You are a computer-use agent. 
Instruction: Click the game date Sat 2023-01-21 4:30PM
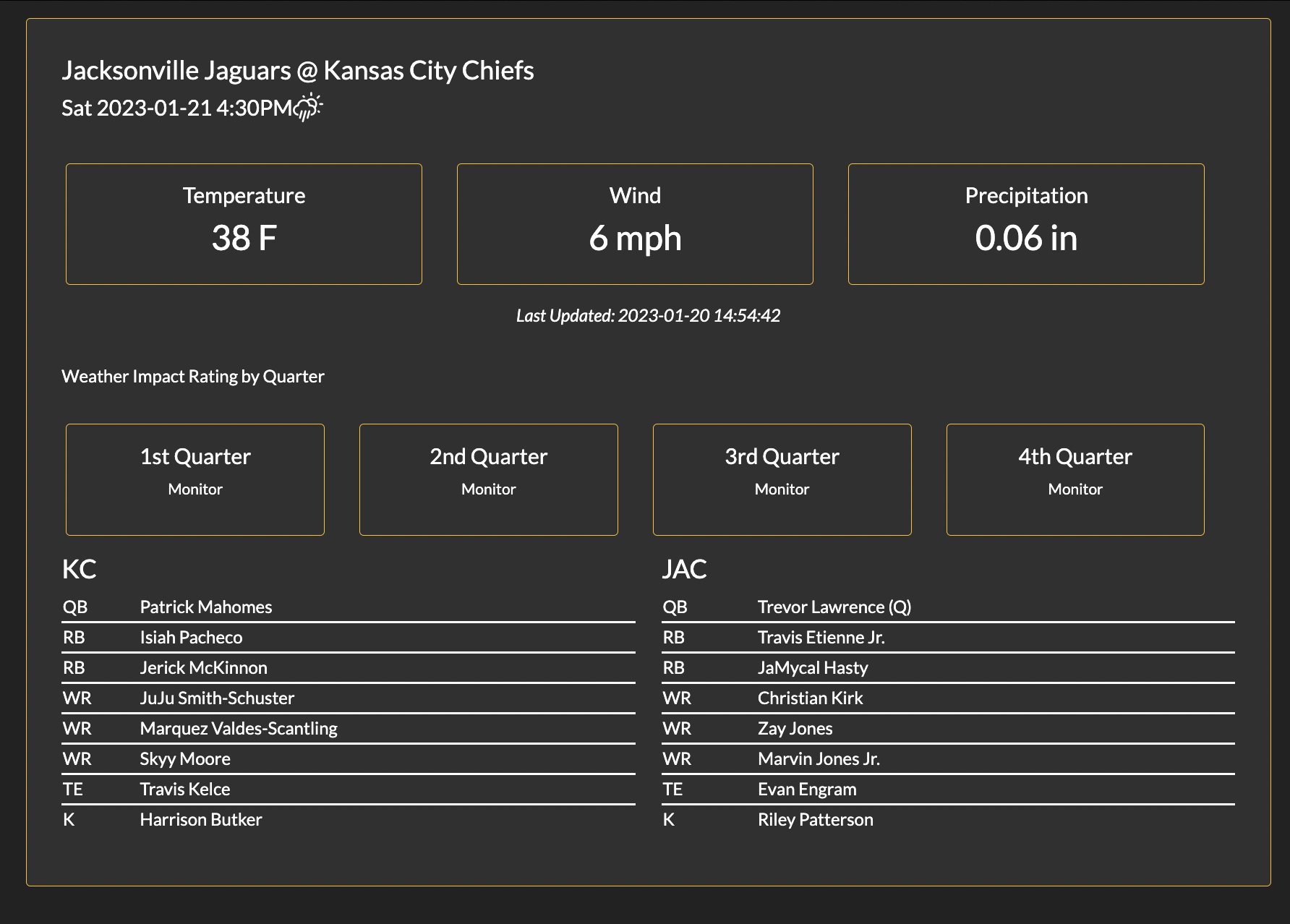pyautogui.click(x=177, y=108)
